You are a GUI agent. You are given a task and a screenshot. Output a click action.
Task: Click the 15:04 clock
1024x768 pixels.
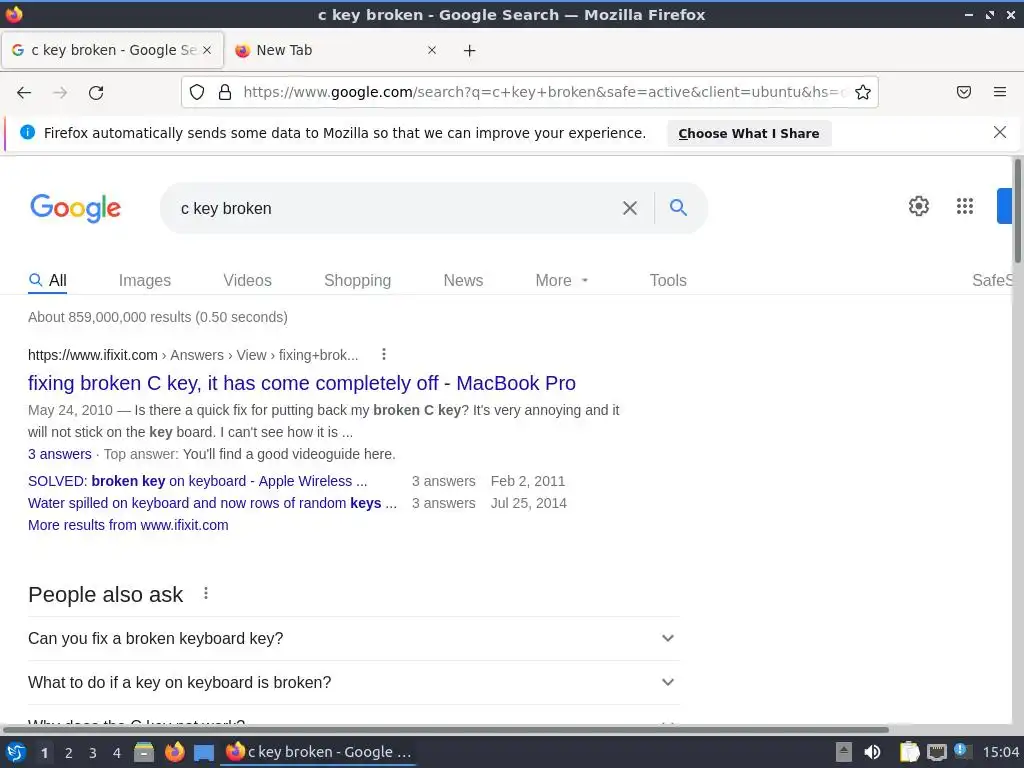pyautogui.click(x=1000, y=752)
